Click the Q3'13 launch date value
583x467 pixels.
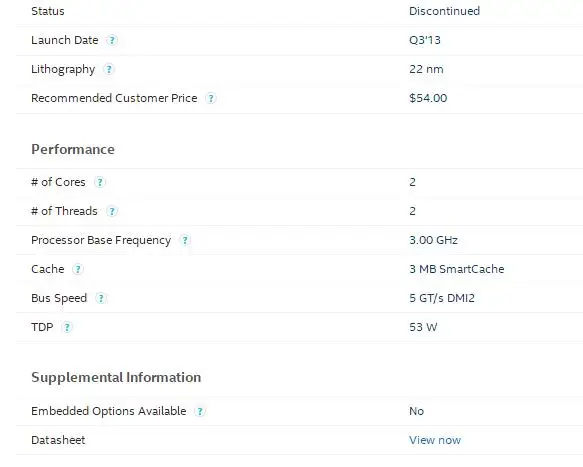tap(425, 40)
